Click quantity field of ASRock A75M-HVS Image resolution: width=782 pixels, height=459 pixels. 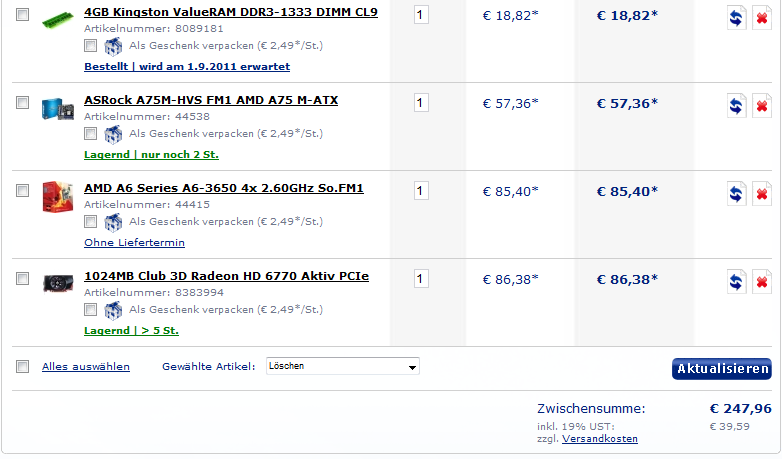(421, 103)
